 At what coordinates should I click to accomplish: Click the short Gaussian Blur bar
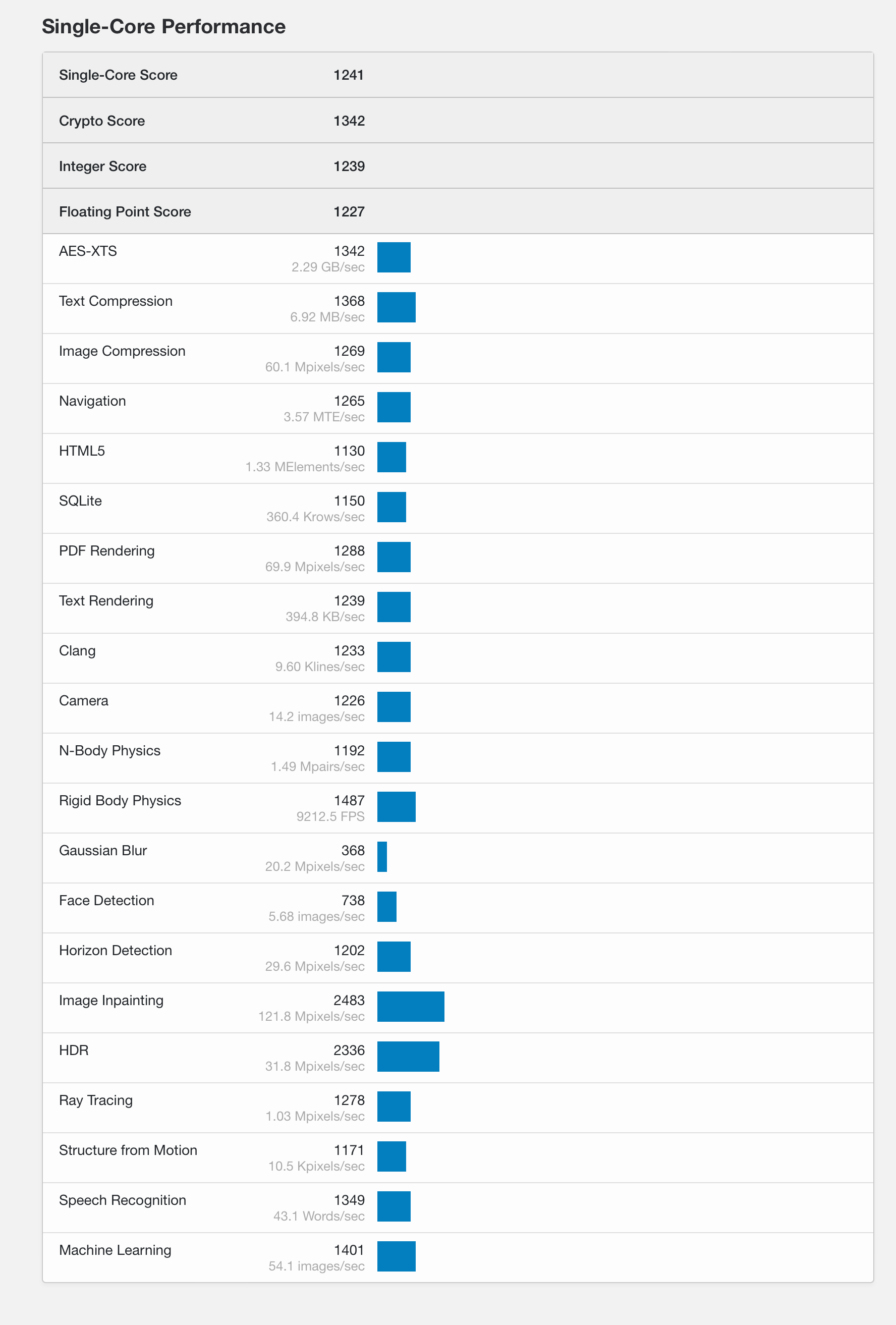382,856
